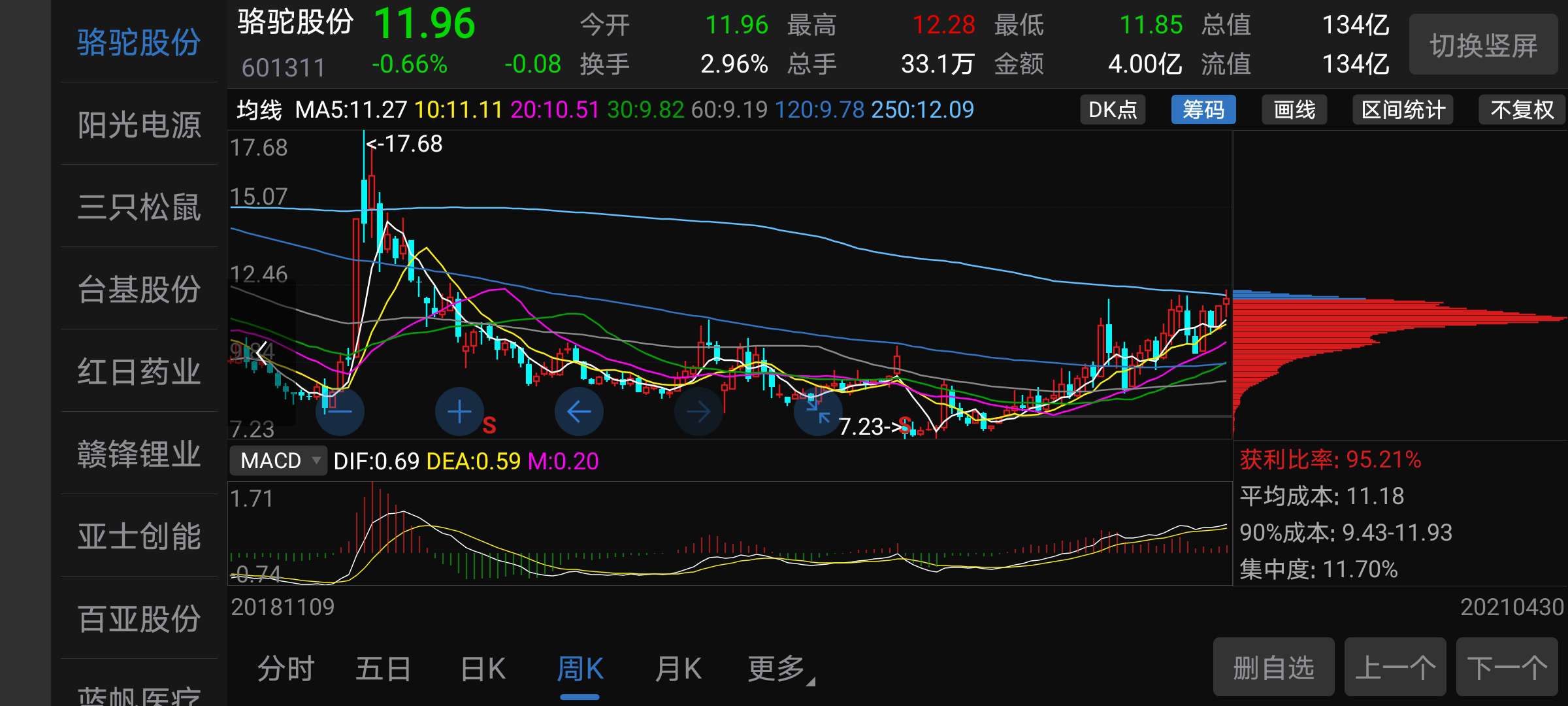Viewport: 1568px width, 706px height.
Task: Click 切换竖屏 to switch to portrait mode
Action: (x=1482, y=44)
